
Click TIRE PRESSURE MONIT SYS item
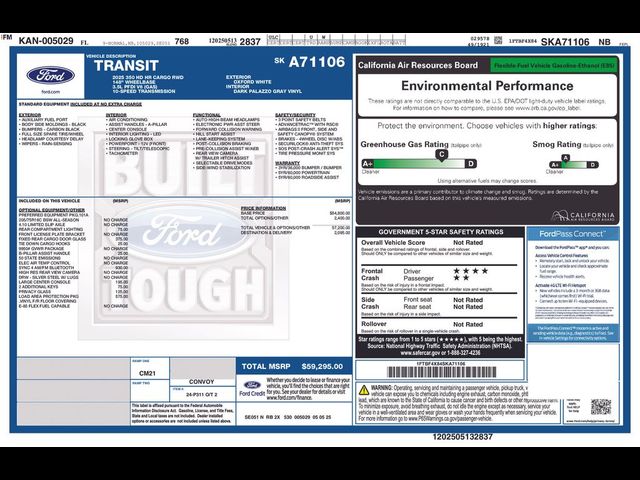point(306,153)
